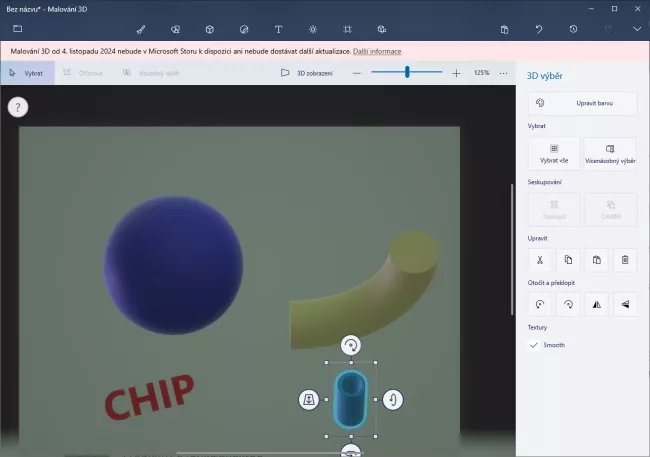Click the zoom slider handle
This screenshot has height=457, width=650.
pyautogui.click(x=407, y=72)
